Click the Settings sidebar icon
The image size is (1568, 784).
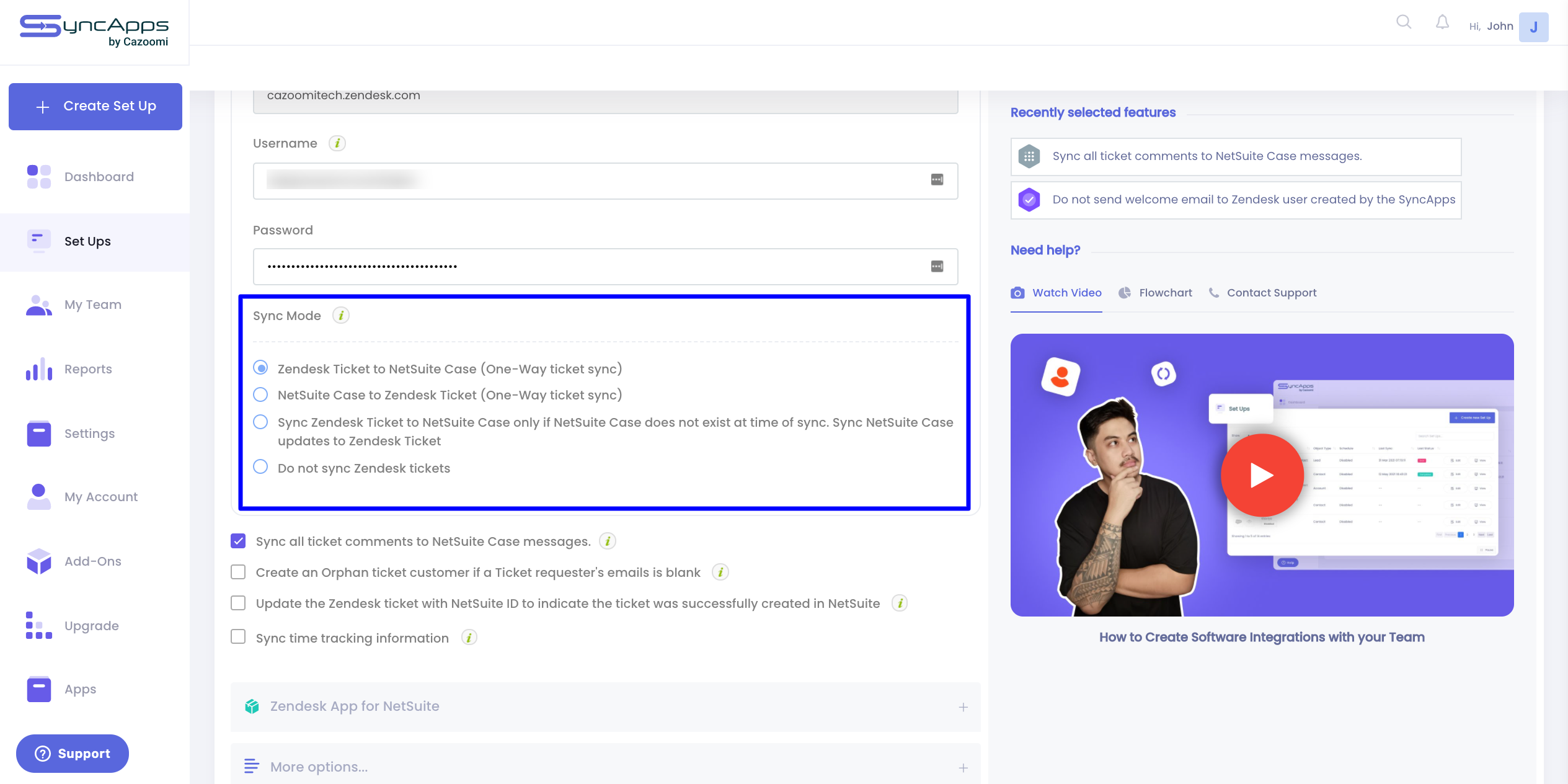pyautogui.click(x=38, y=434)
